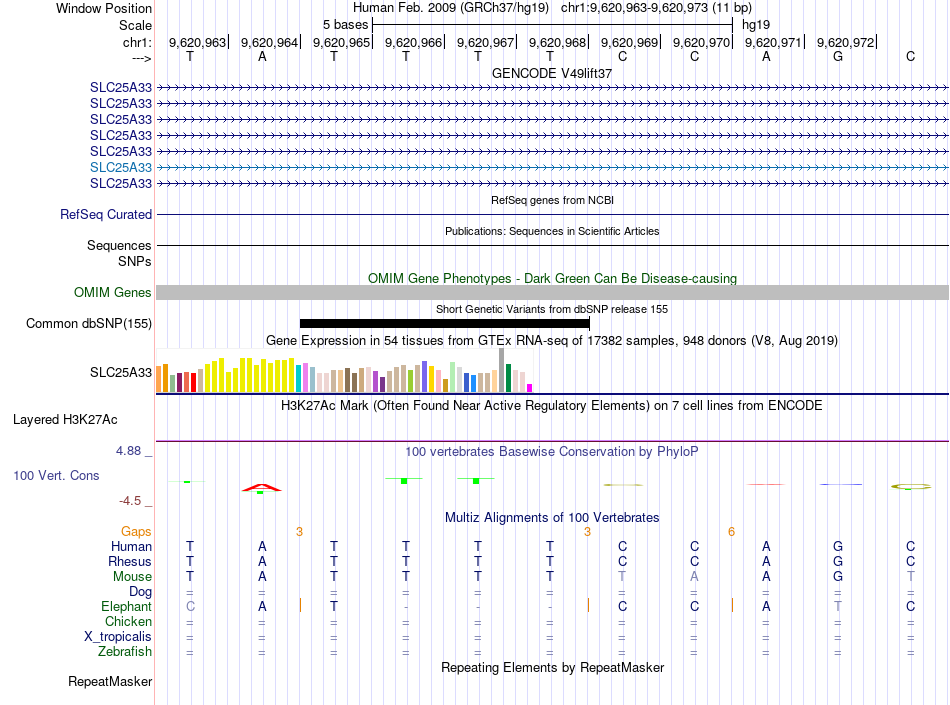Viewport: 950px width, 705px height.
Task: Click the Chicken alignment row label
Action: pos(128,621)
